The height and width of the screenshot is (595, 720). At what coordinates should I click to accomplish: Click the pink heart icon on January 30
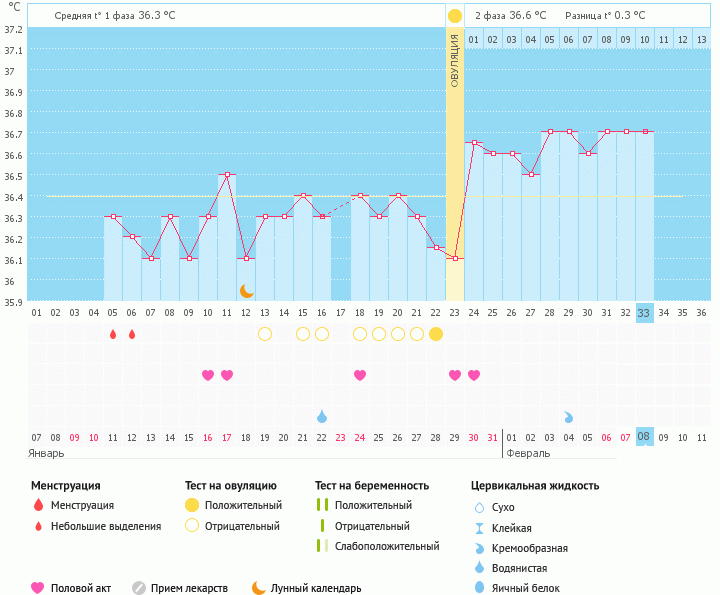pos(474,375)
